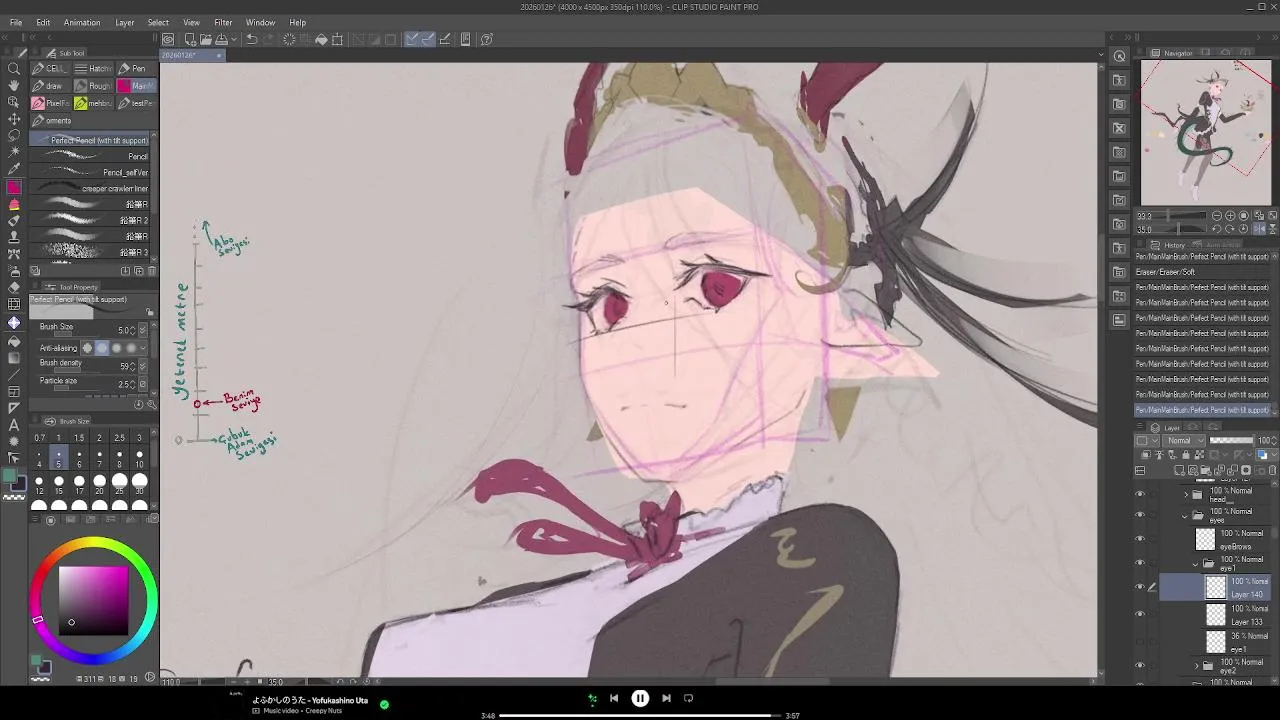Image resolution: width=1280 pixels, height=720 pixels.
Task: Select the Hatching sub tool group
Action: (x=94, y=68)
